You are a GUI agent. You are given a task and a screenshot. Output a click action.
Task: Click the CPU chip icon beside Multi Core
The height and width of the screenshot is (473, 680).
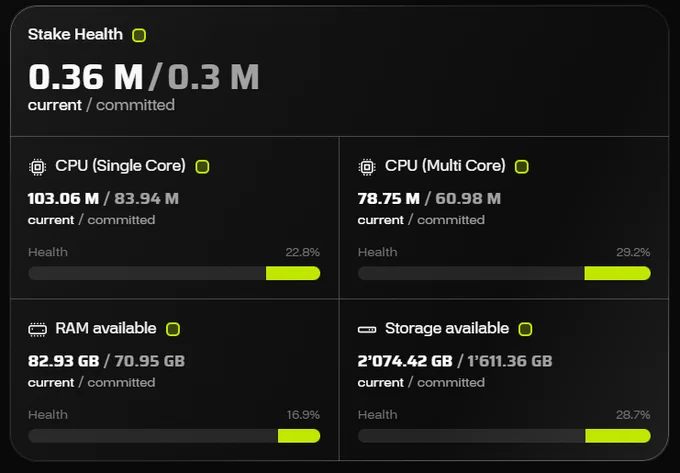click(x=367, y=167)
